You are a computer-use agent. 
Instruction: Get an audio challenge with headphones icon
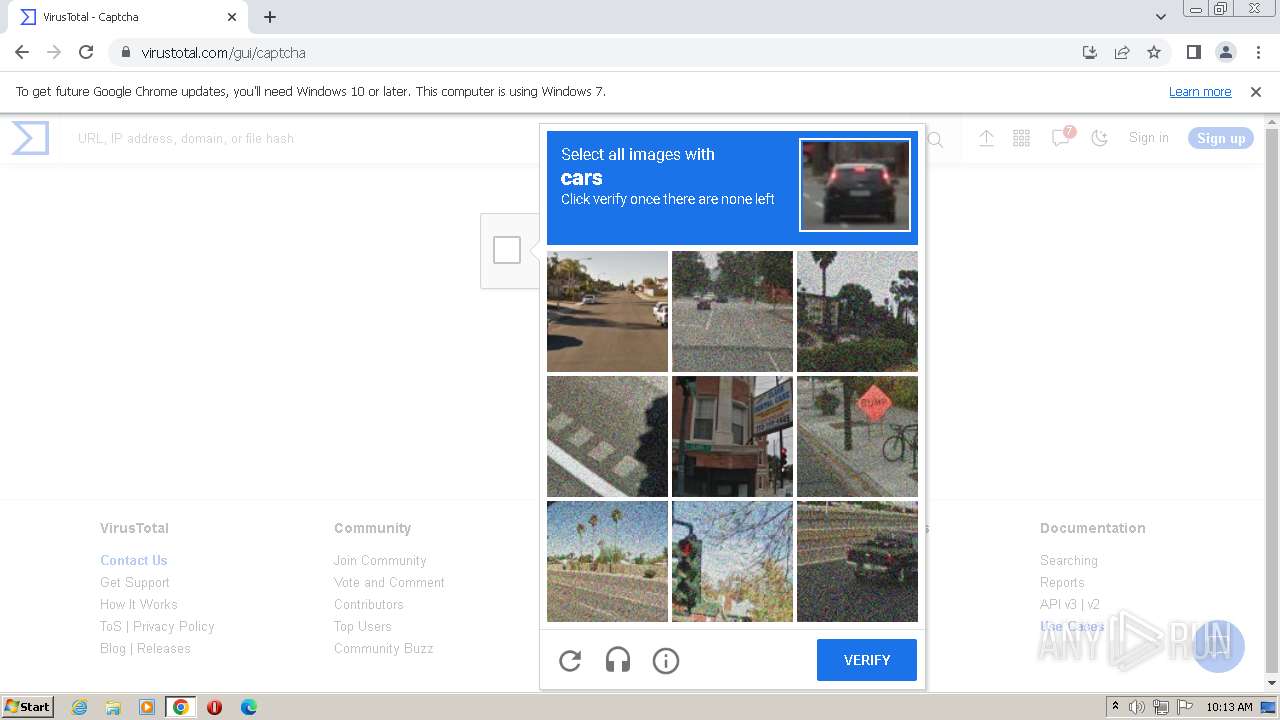pyautogui.click(x=618, y=660)
